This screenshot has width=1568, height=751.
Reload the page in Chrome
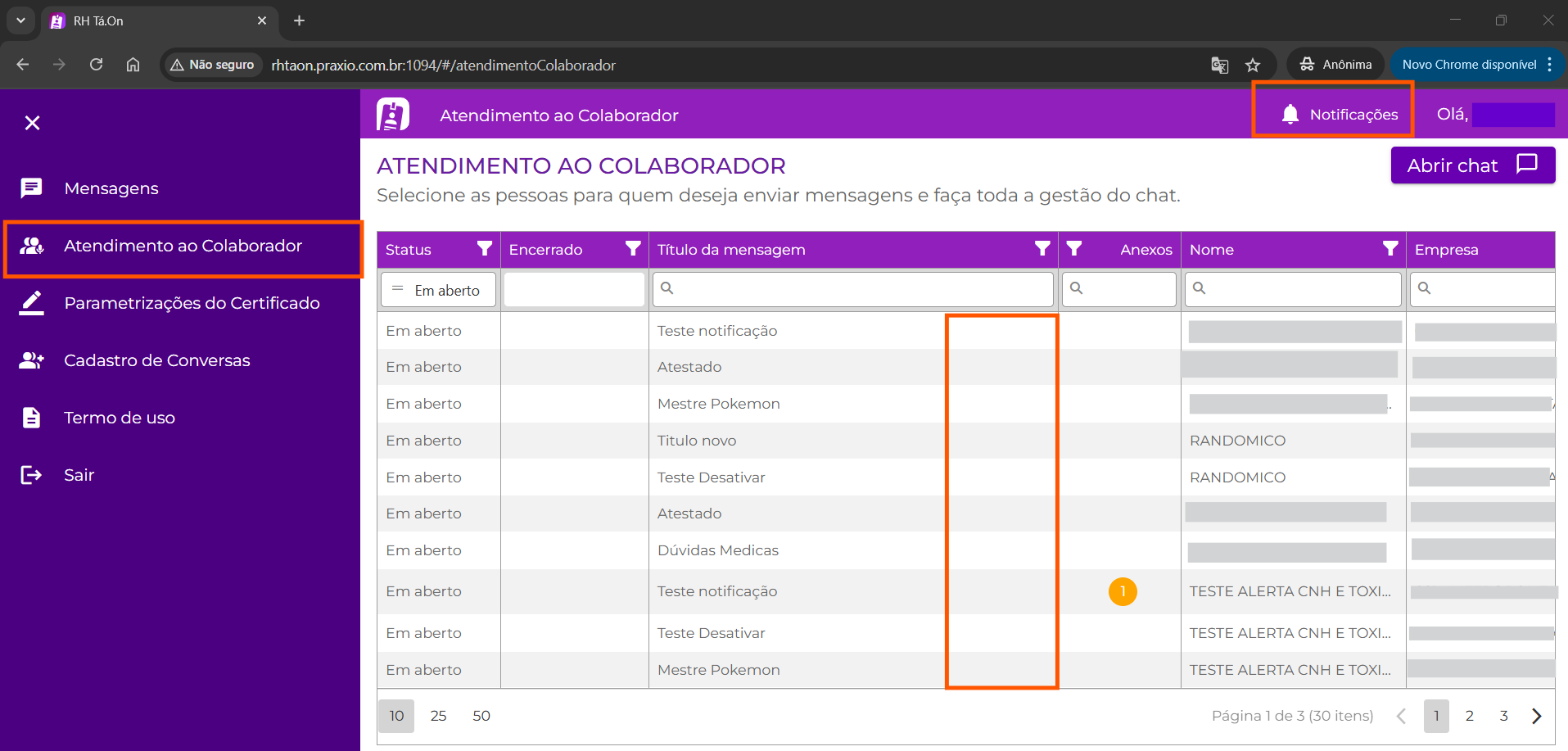pyautogui.click(x=96, y=65)
